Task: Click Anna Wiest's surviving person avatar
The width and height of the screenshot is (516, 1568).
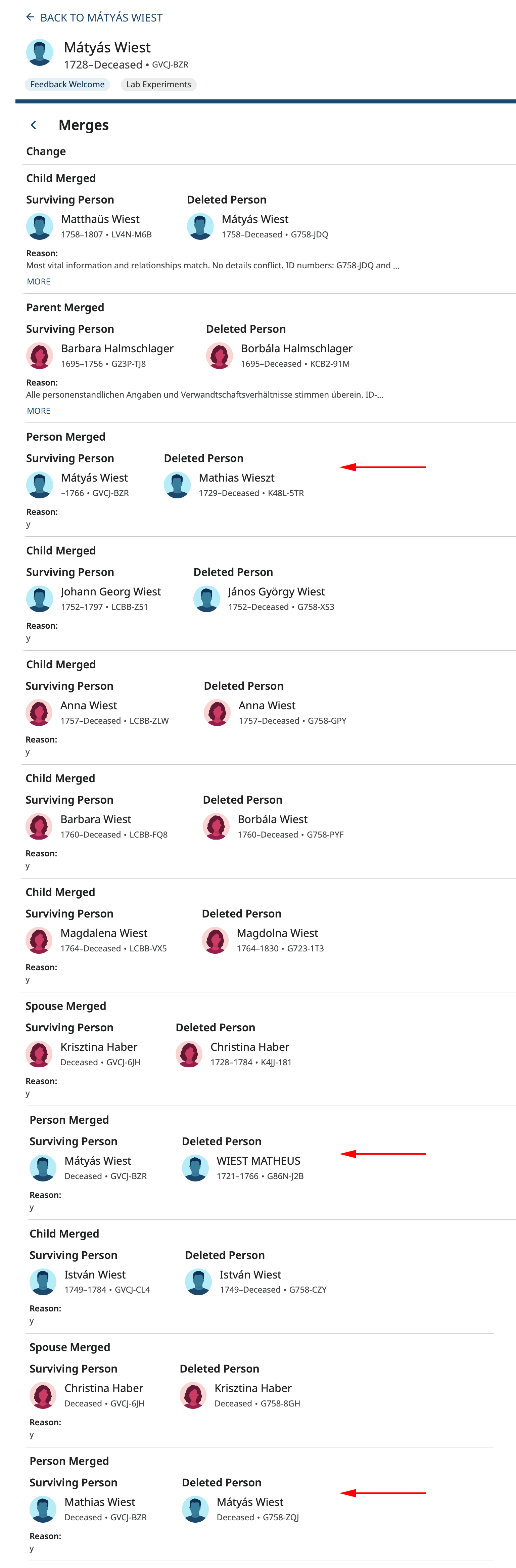Action: [x=39, y=712]
